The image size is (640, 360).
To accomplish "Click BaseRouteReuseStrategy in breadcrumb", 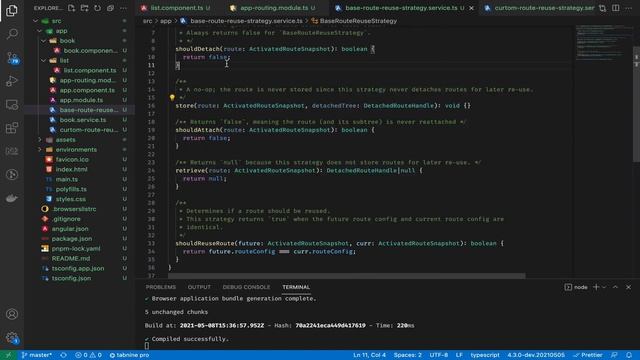I will click(x=358, y=21).
